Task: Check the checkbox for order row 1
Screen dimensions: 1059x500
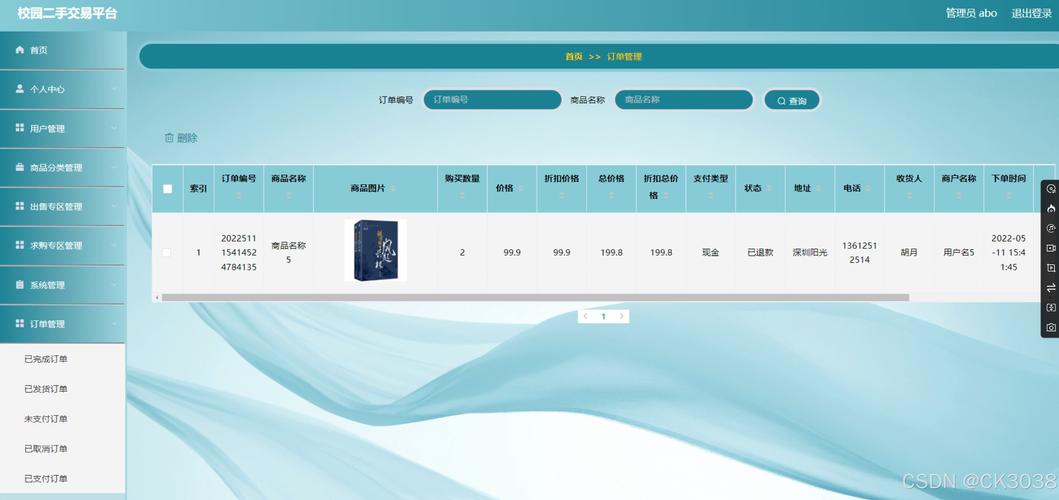Action: click(x=167, y=252)
